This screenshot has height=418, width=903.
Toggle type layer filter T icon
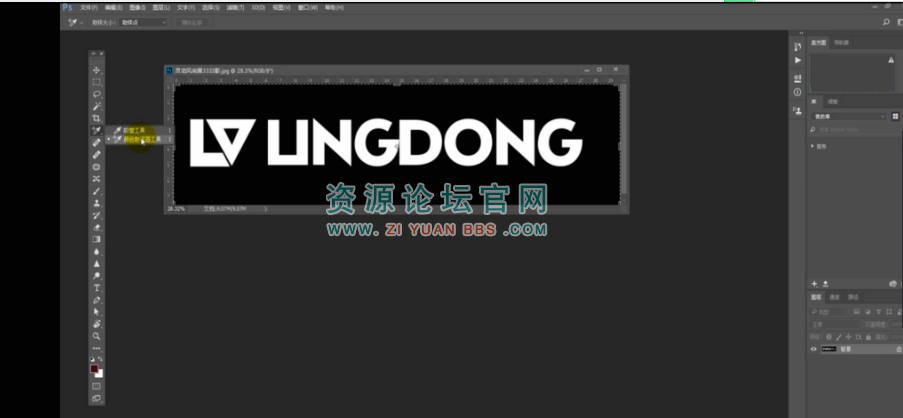[879, 311]
